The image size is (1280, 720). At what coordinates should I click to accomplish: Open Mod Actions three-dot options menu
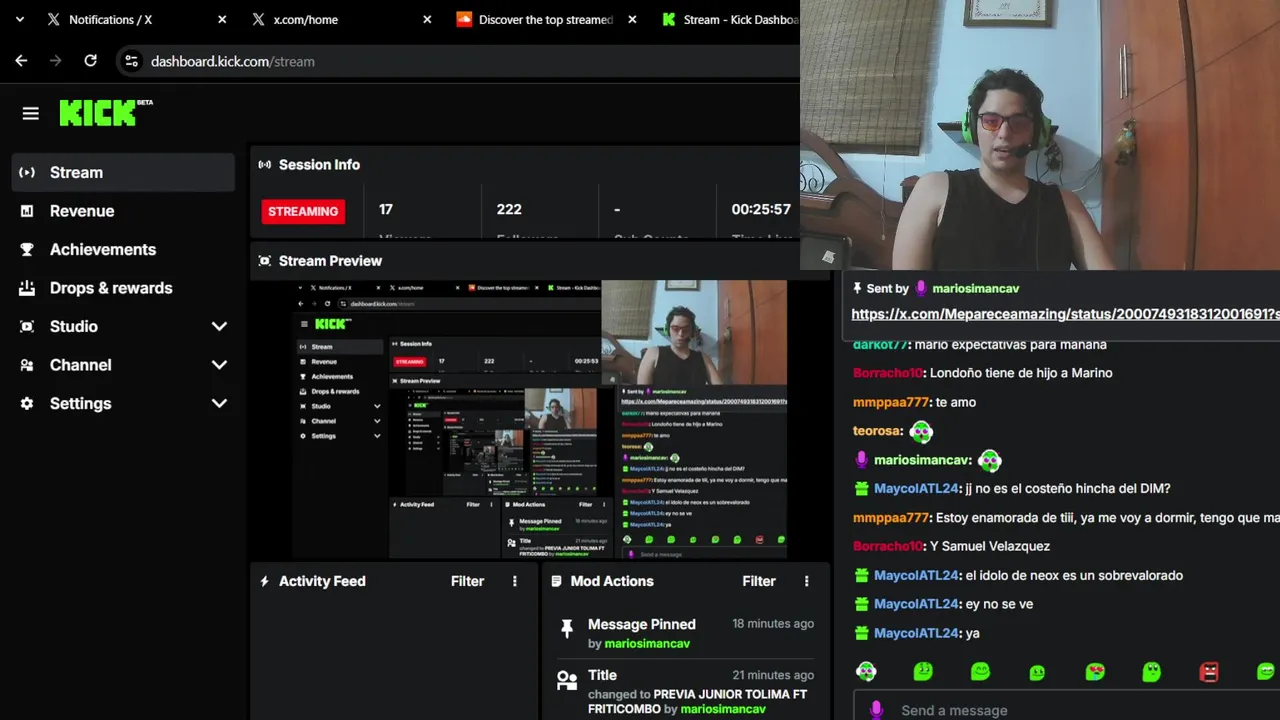point(807,581)
